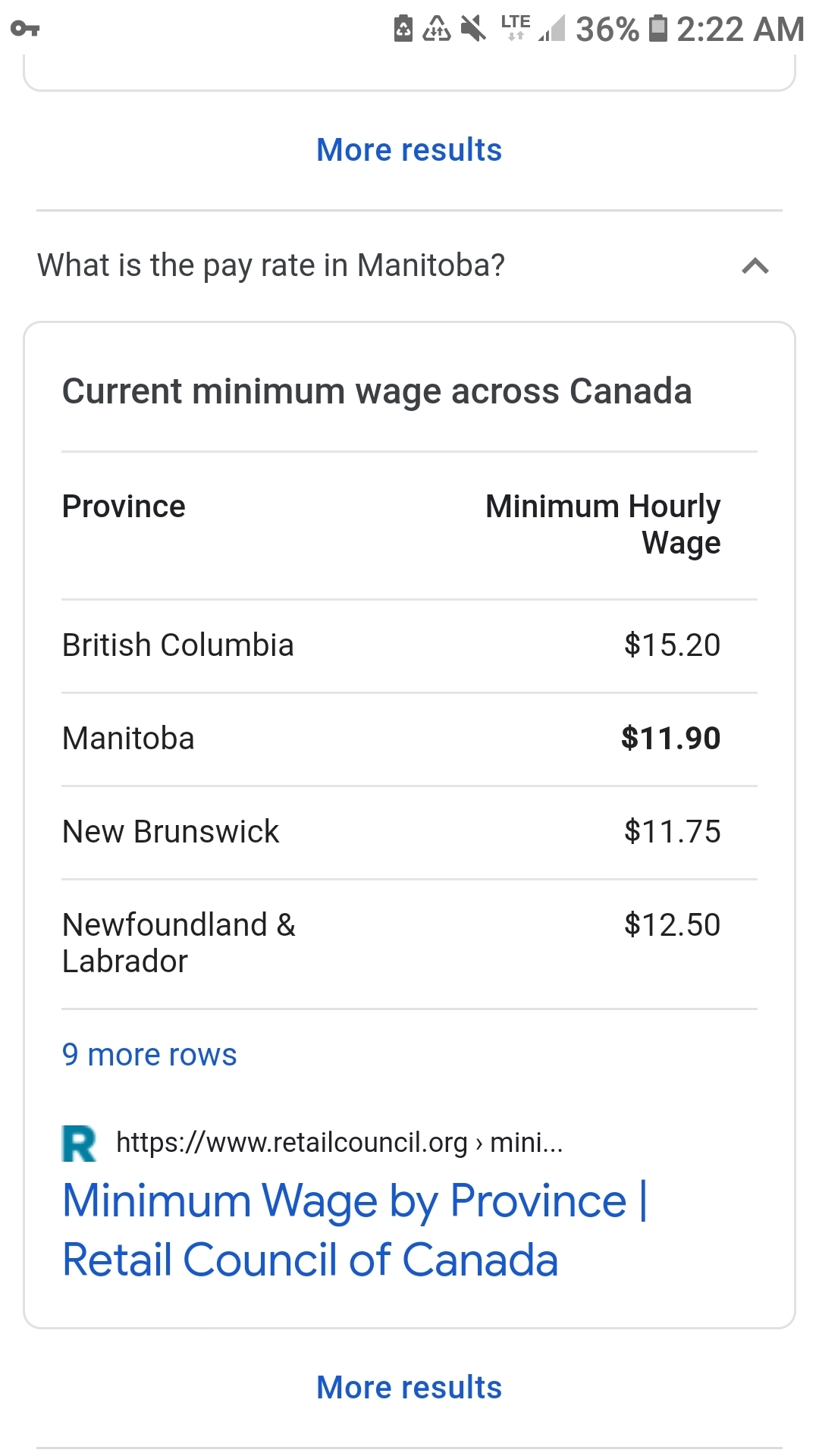The image size is (819, 1456).
Task: Tap the clock showing 2:22 AM
Action: pos(739,29)
